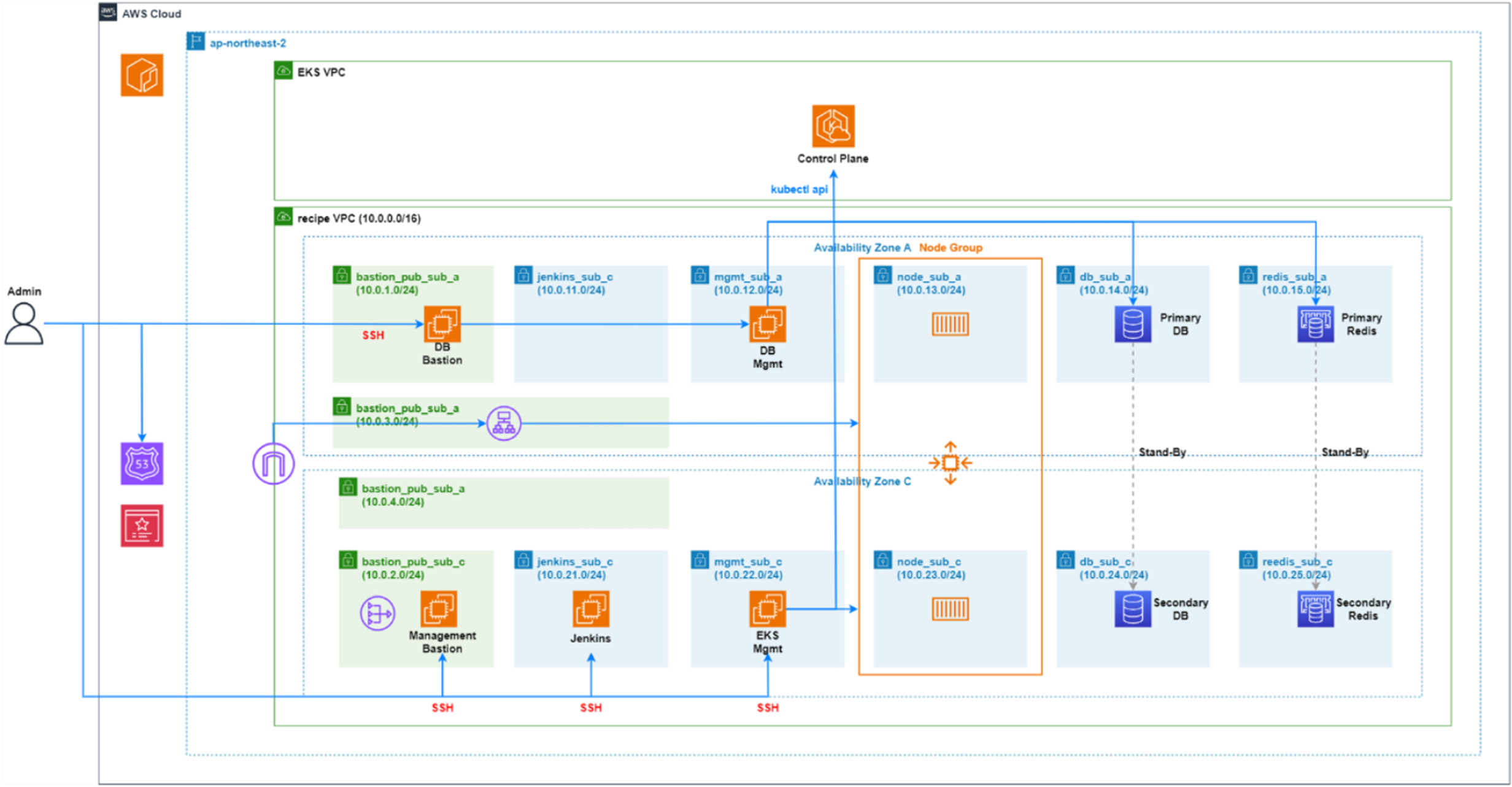Click the red Certificate Manager icon
This screenshot has height=787, width=1512.
point(142,526)
